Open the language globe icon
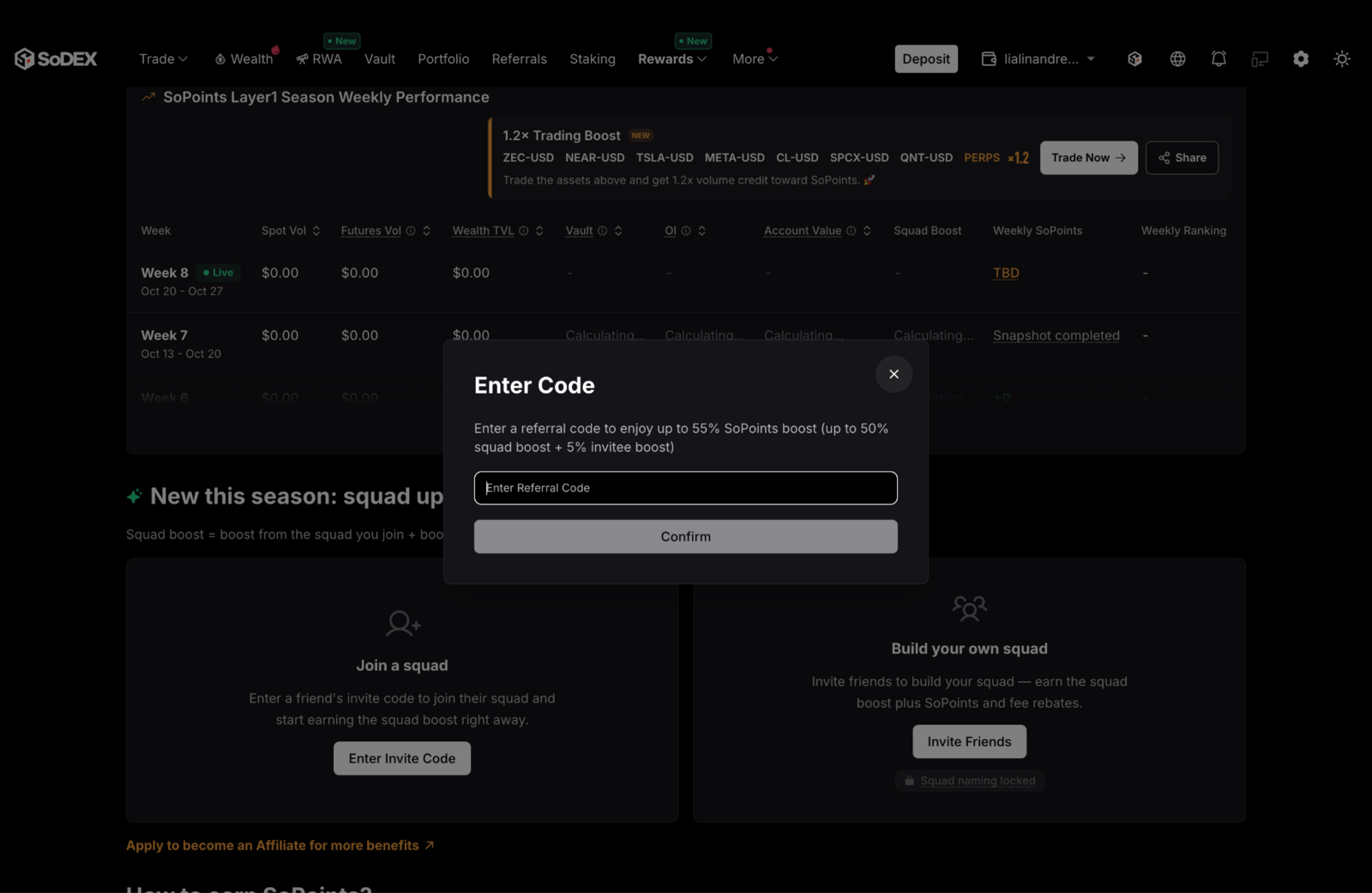Image resolution: width=1372 pixels, height=893 pixels. (x=1177, y=58)
